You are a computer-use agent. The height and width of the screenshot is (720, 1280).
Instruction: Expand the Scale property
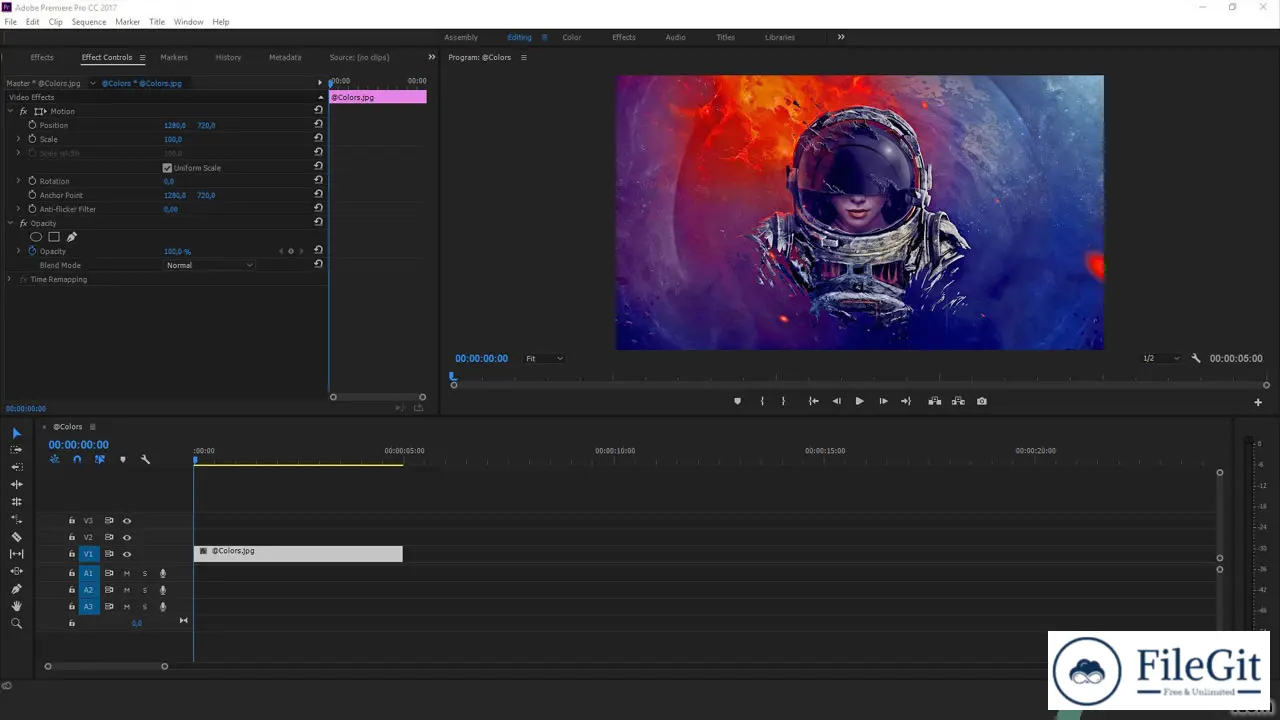(18, 139)
